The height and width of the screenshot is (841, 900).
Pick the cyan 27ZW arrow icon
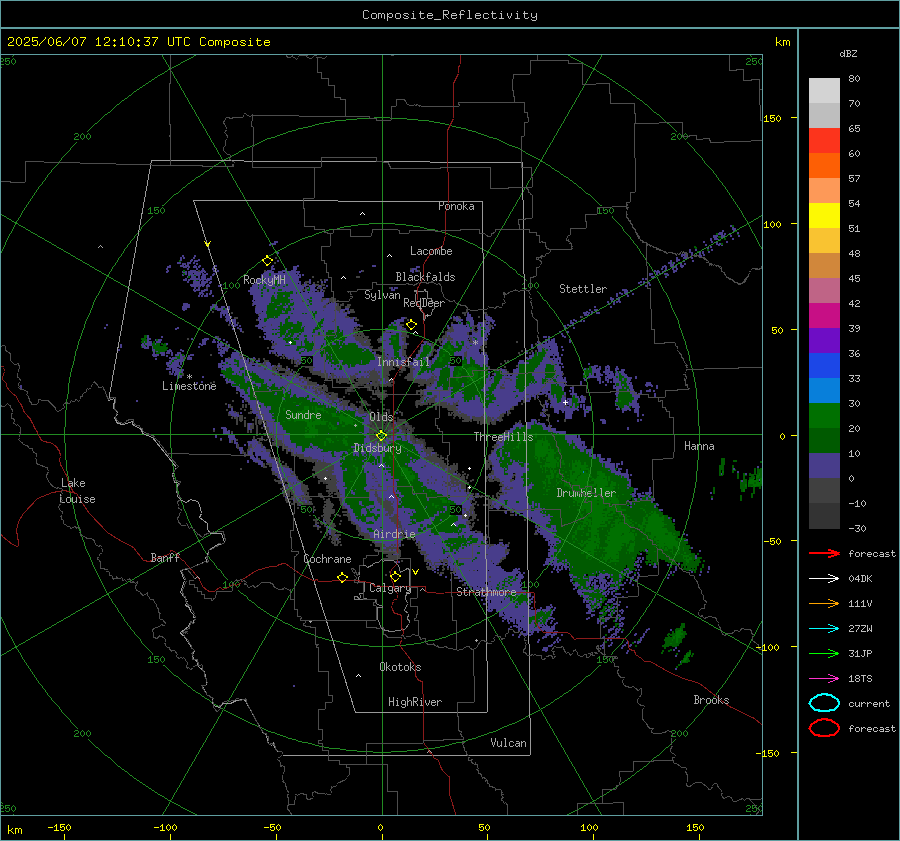(x=824, y=629)
